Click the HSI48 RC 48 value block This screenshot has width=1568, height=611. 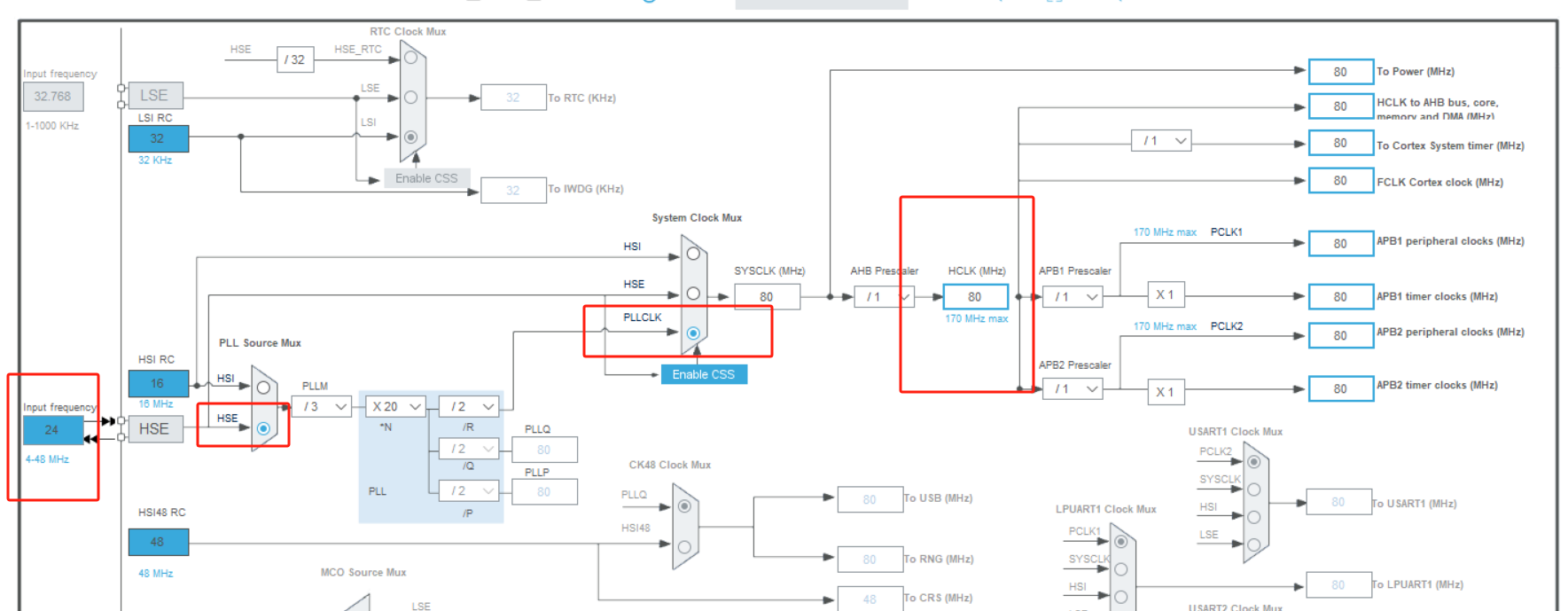coord(158,542)
